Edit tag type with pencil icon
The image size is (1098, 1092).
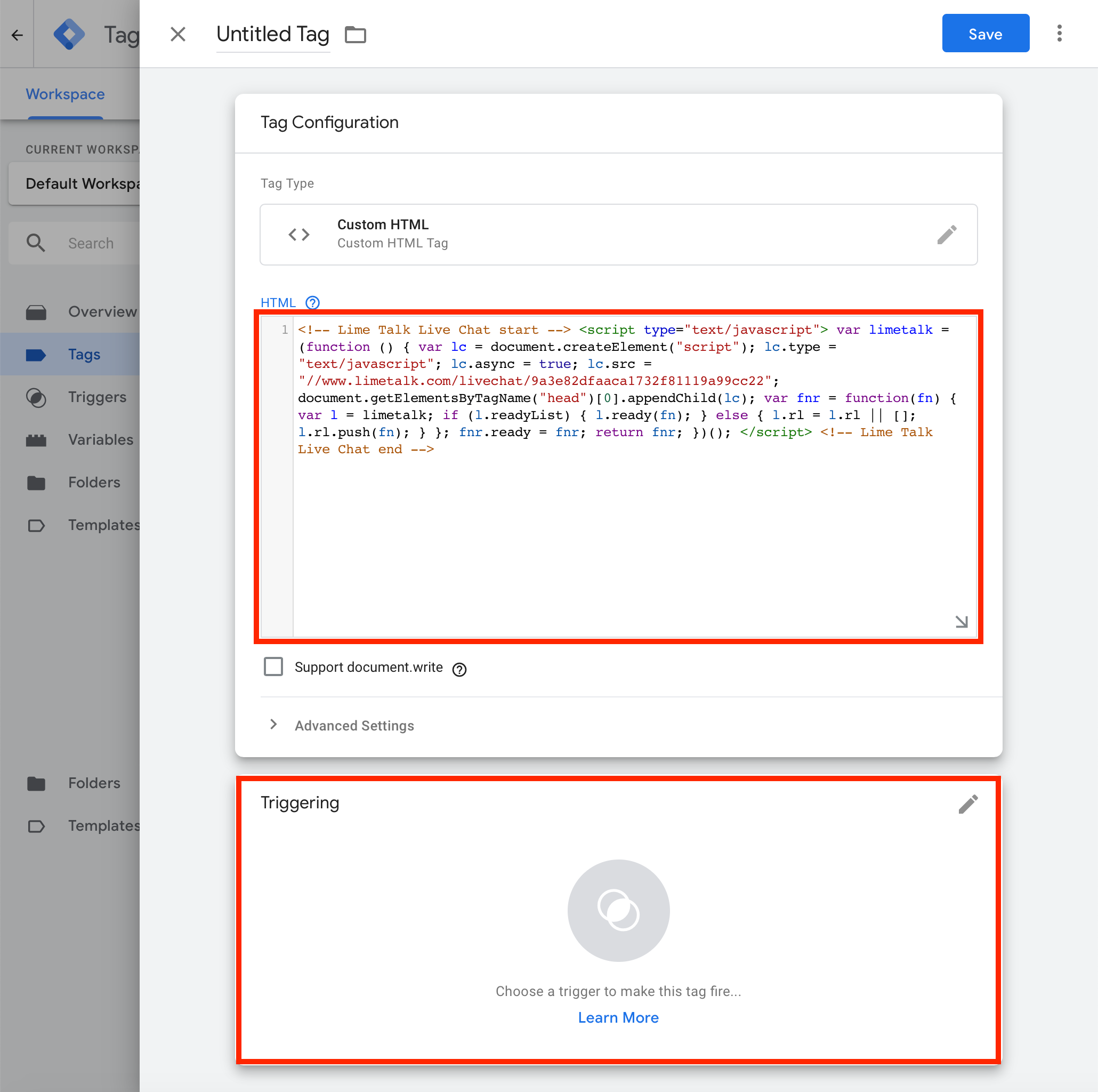click(946, 234)
